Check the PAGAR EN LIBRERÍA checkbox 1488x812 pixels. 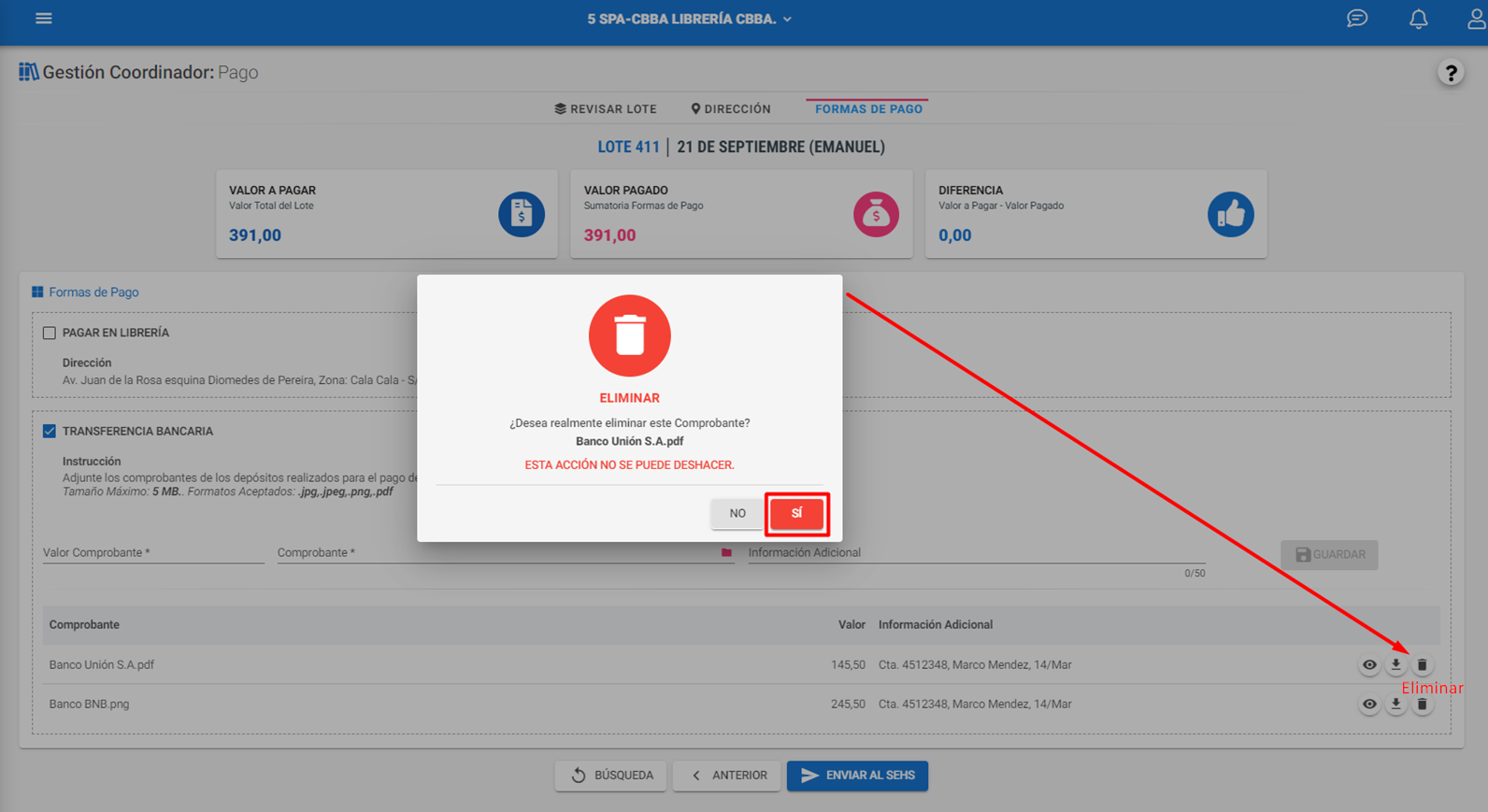point(50,333)
